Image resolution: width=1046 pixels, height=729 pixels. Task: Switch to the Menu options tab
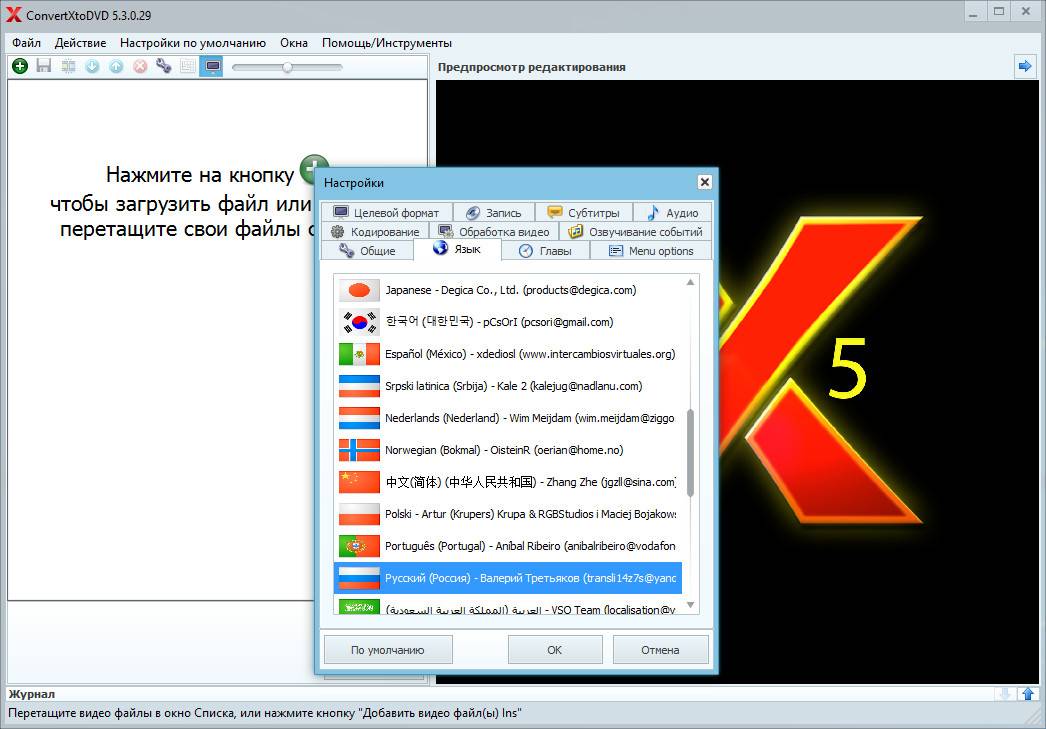(x=651, y=251)
